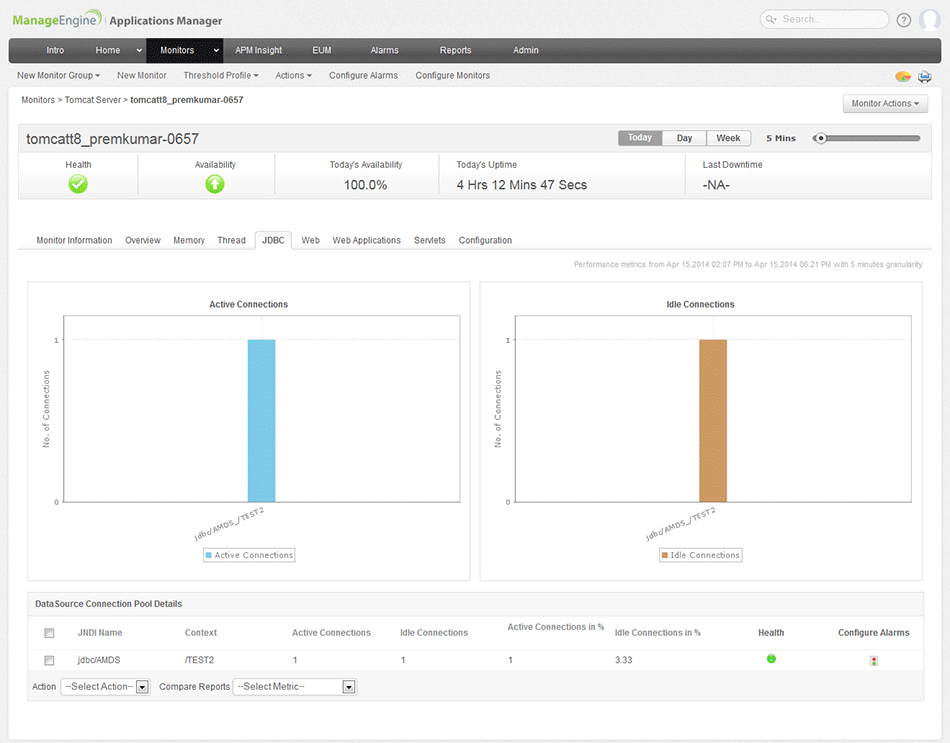Viewport: 950px width, 743px height.
Task: Sort by Idle Connections column header
Action: (x=434, y=633)
